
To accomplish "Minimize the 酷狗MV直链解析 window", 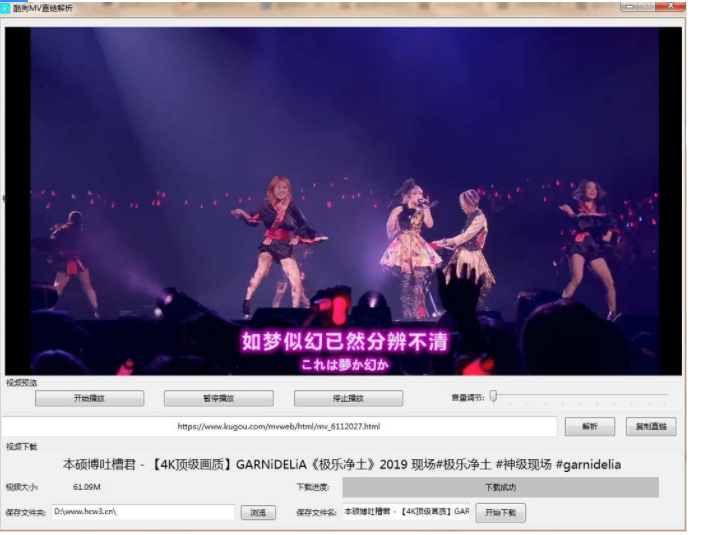I will click(x=629, y=6).
